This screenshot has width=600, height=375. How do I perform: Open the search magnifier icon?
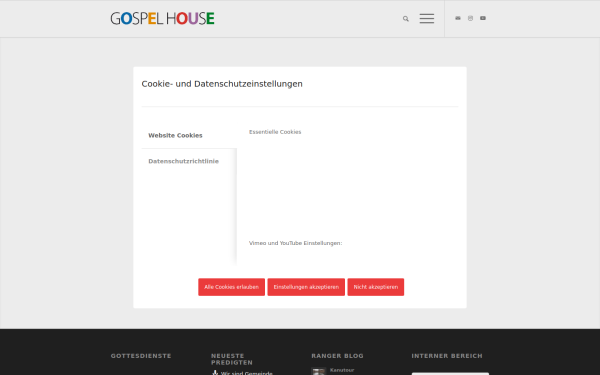click(x=406, y=19)
